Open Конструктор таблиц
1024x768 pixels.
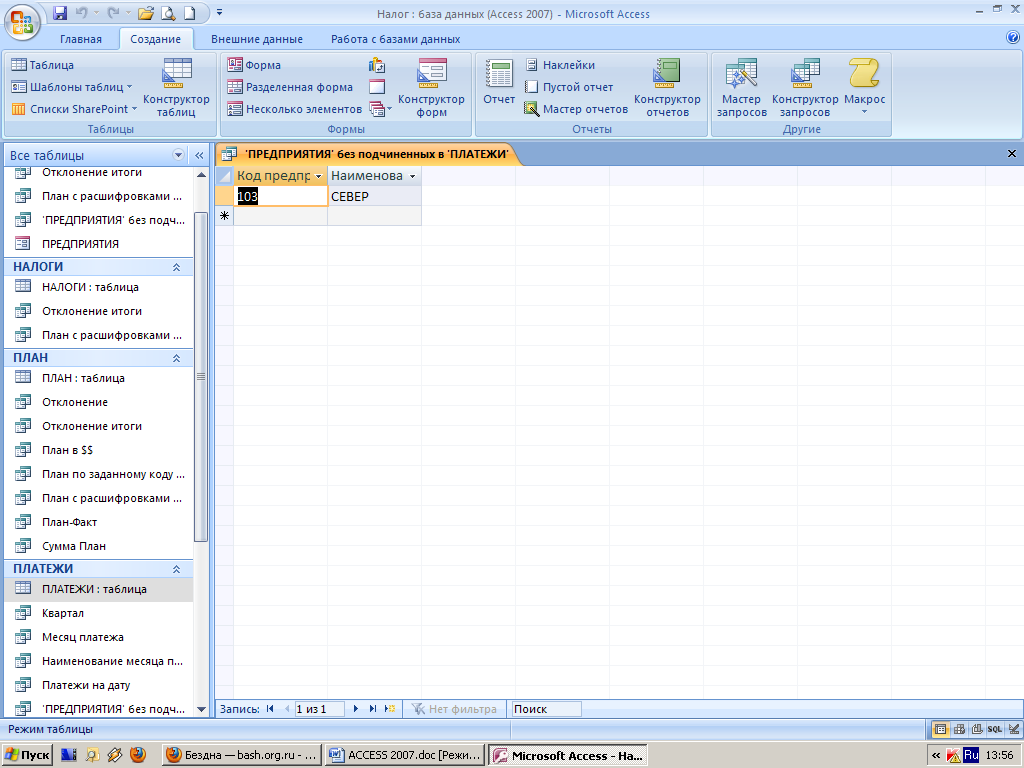[x=176, y=88]
